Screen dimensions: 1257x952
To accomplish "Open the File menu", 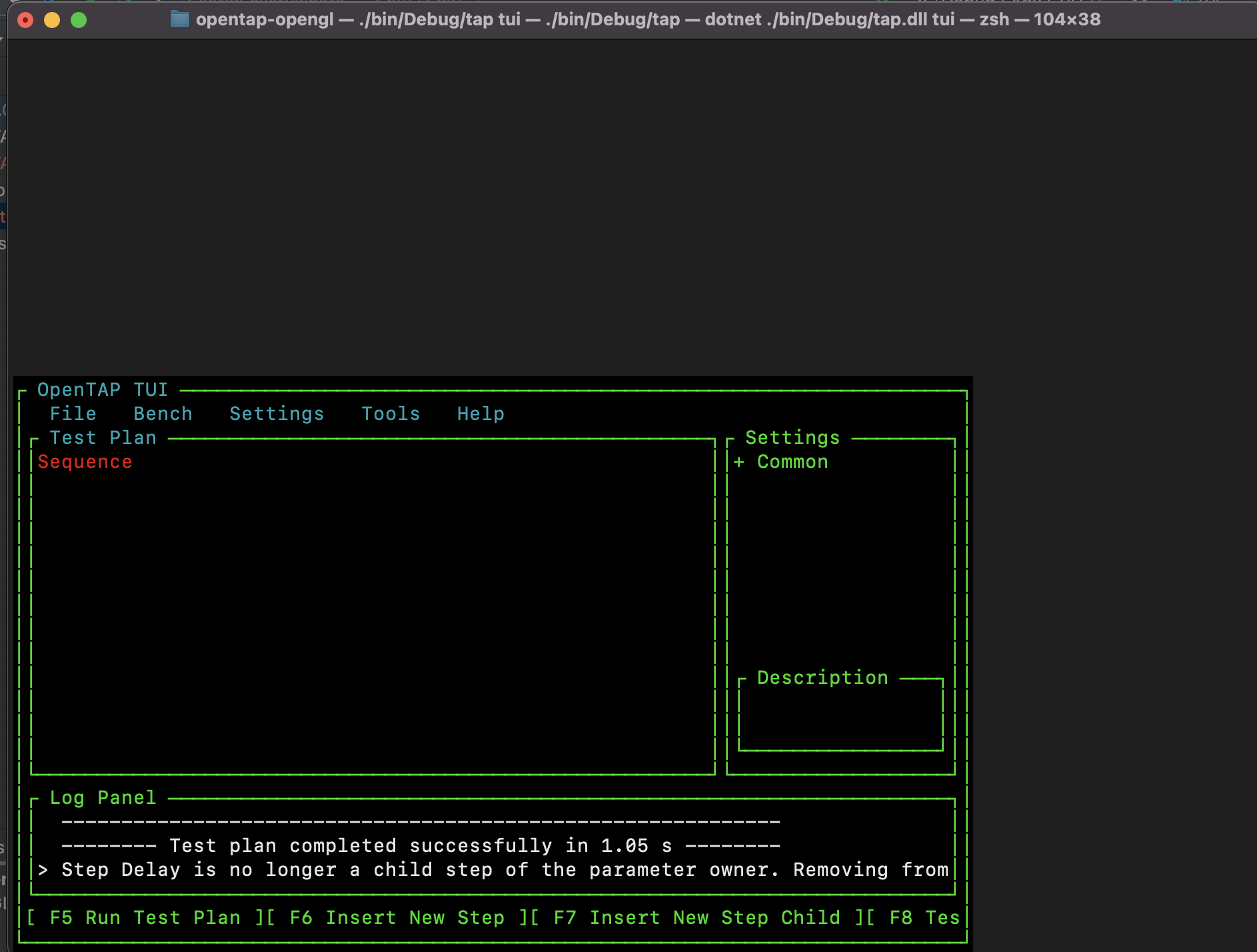I will [x=73, y=414].
